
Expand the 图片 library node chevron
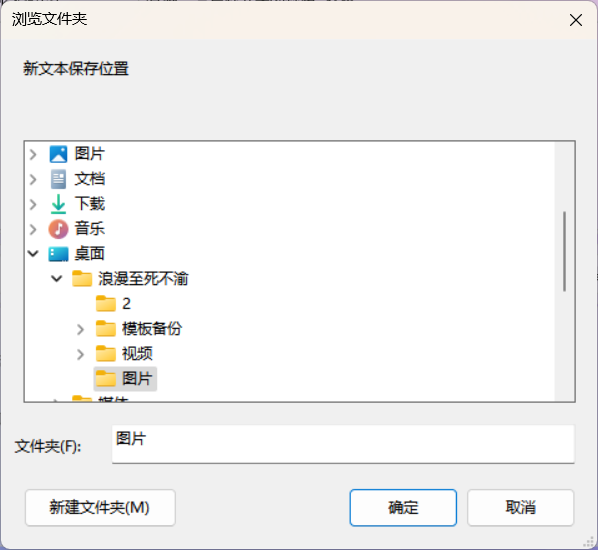[x=33, y=154]
